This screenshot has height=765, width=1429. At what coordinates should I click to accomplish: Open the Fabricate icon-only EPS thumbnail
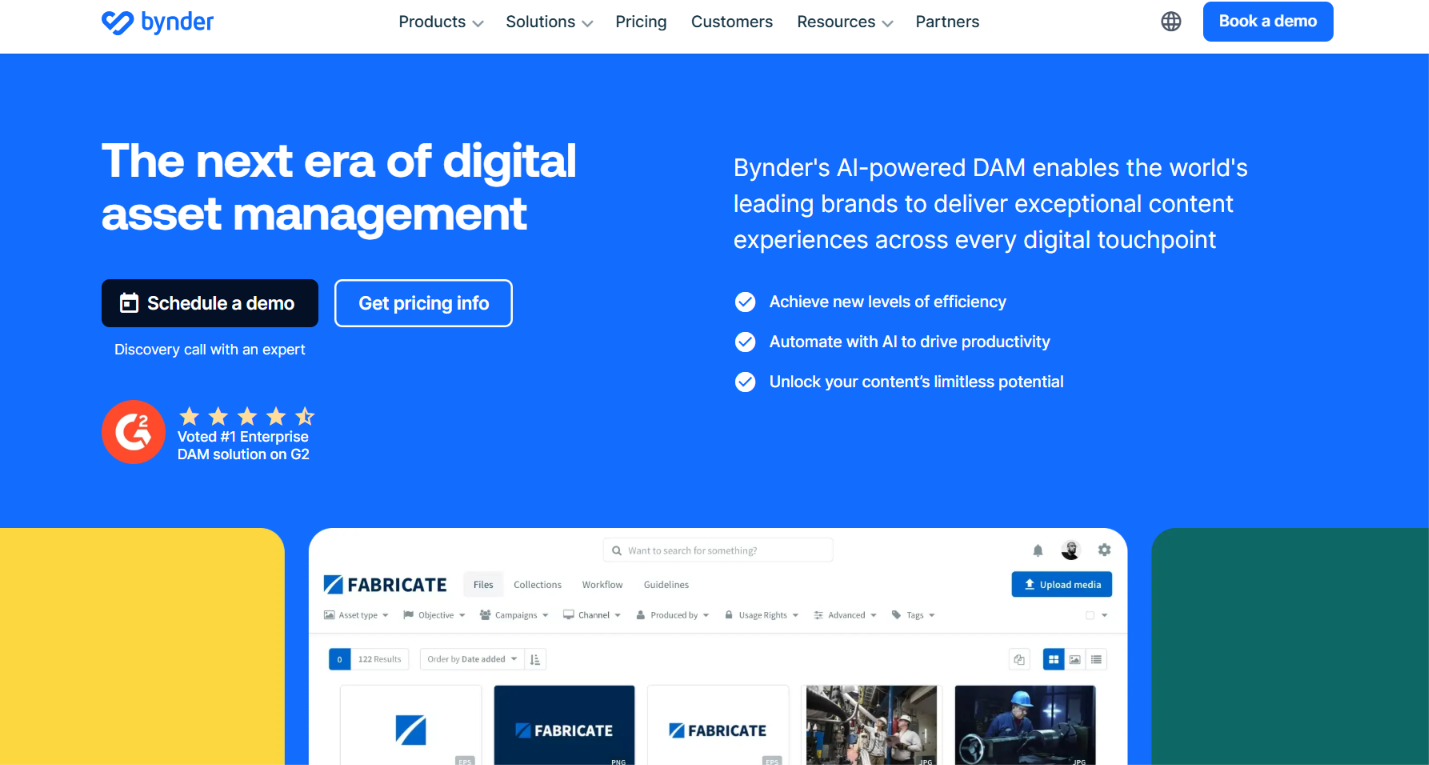click(x=411, y=725)
